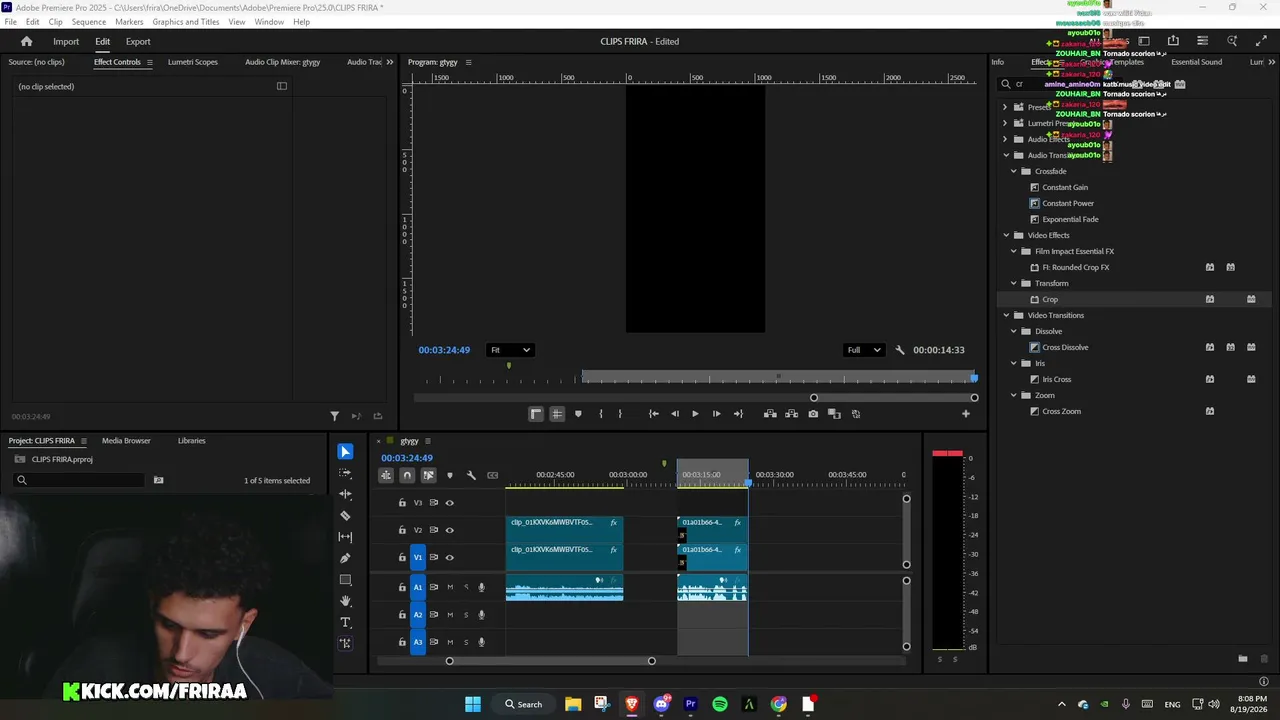This screenshot has height=720, width=1280.
Task: Open File Explorer from the taskbar
Action: pos(573,704)
